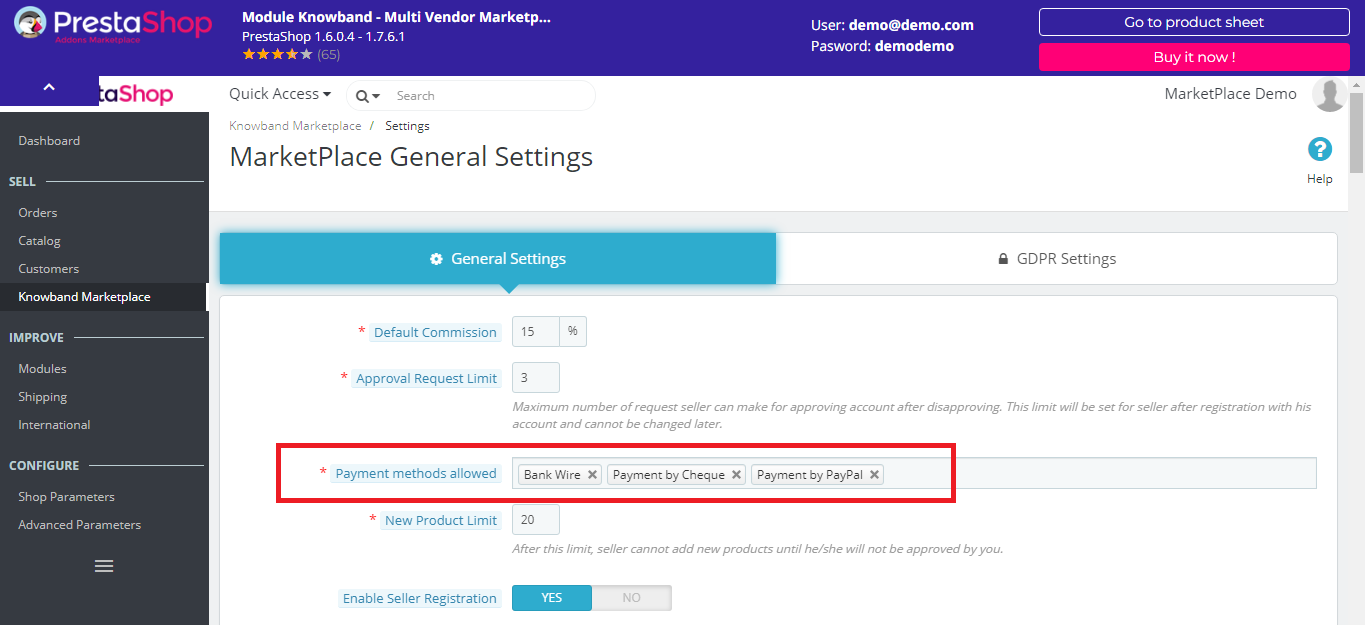Screen dimensions: 1365x625
Task: Open Catalog menu item
Action: click(39, 241)
